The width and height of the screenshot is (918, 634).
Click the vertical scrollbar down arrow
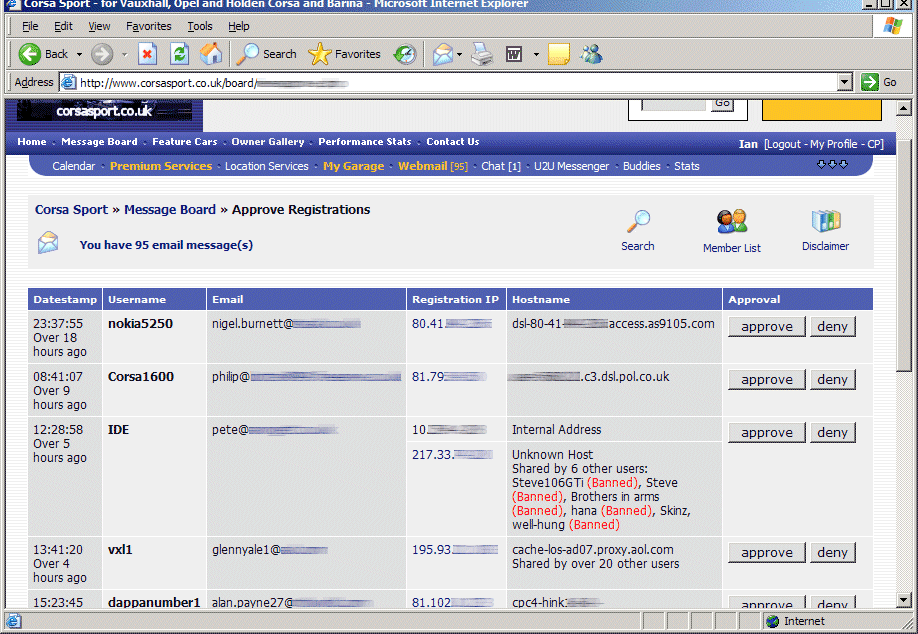[x=904, y=600]
